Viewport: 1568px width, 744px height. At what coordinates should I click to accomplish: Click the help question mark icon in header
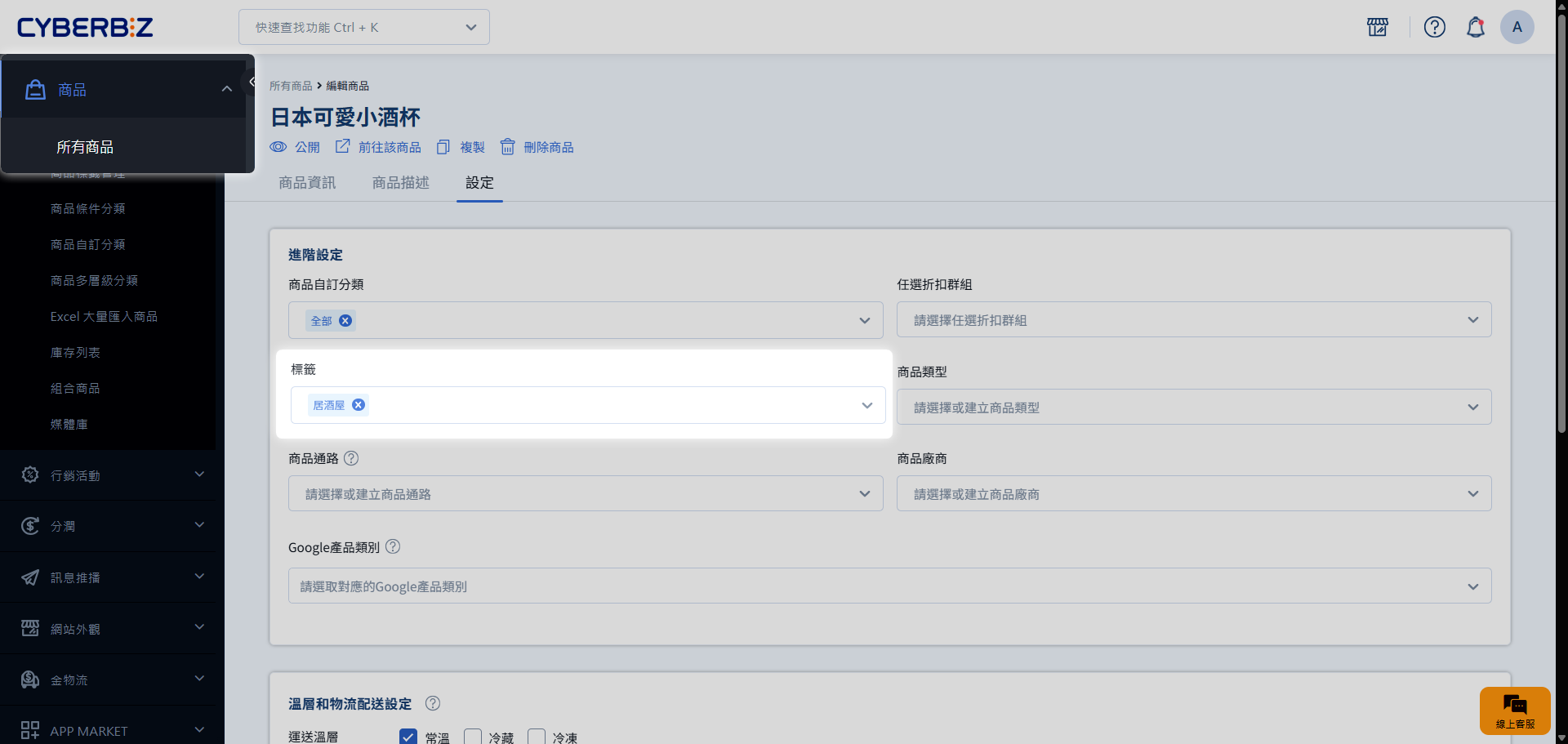pos(1434,27)
